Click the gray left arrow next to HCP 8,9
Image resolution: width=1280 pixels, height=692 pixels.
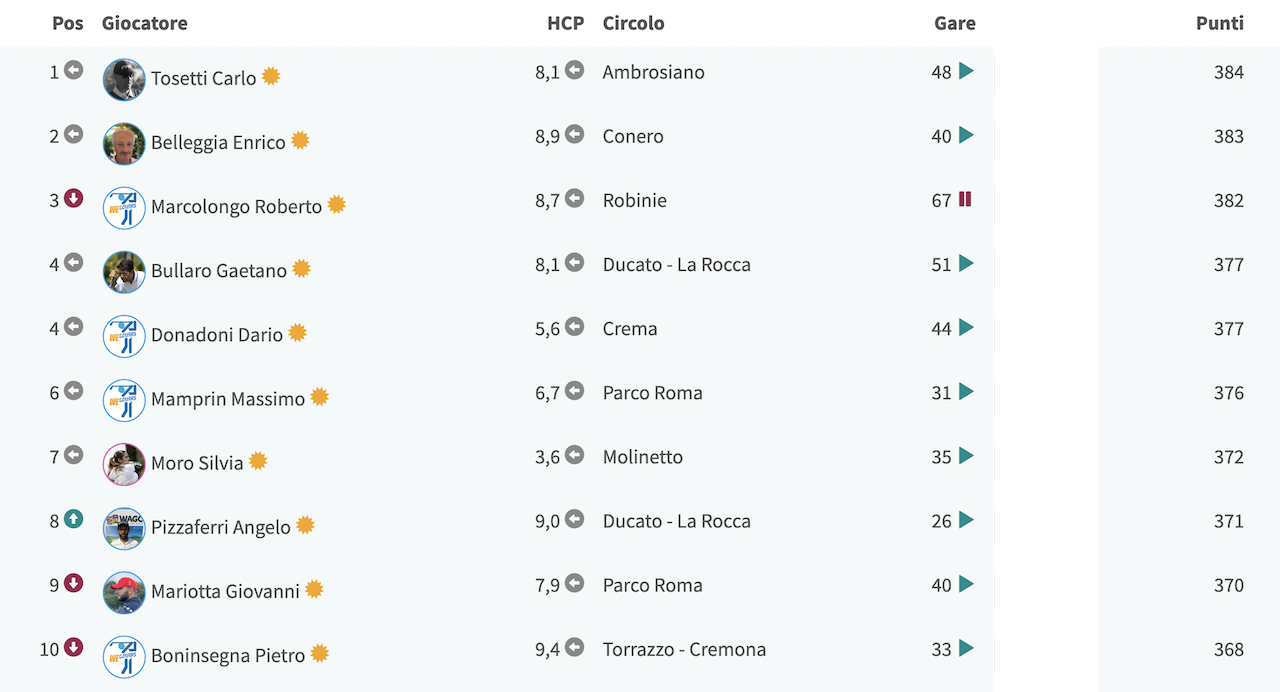[574, 134]
